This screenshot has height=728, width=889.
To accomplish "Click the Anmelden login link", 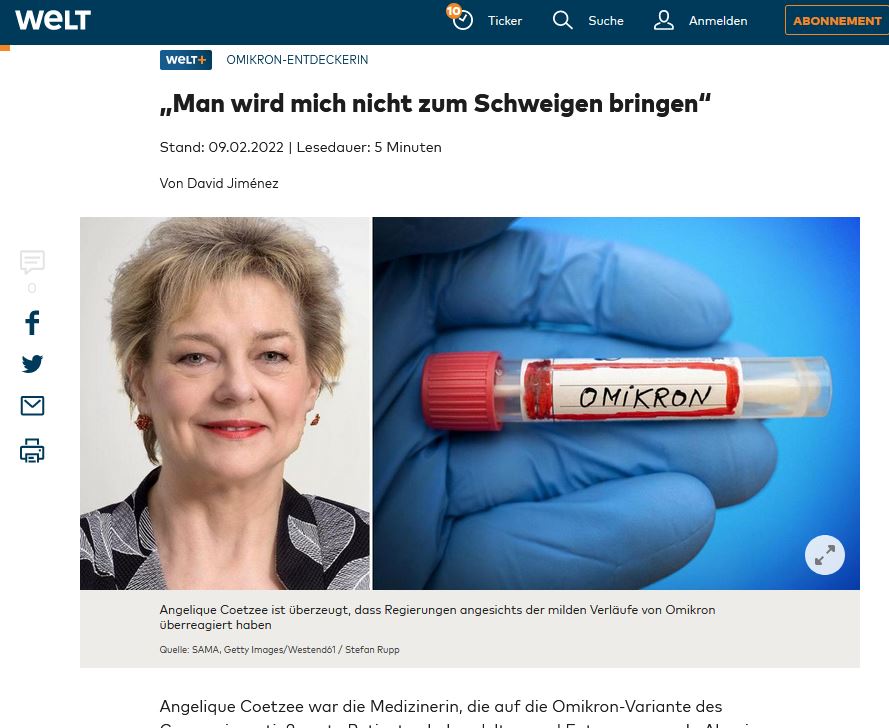I will point(718,21).
